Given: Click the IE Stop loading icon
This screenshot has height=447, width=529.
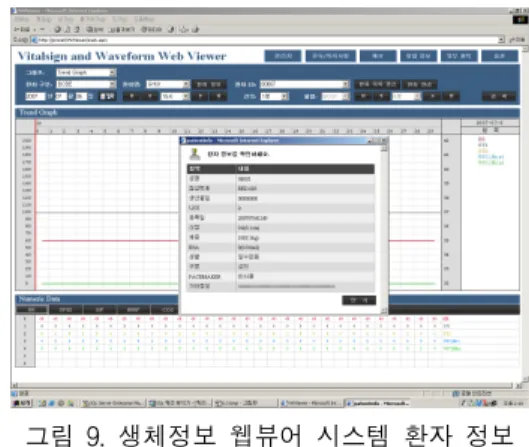Looking at the screenshot, I should [x=58, y=30].
